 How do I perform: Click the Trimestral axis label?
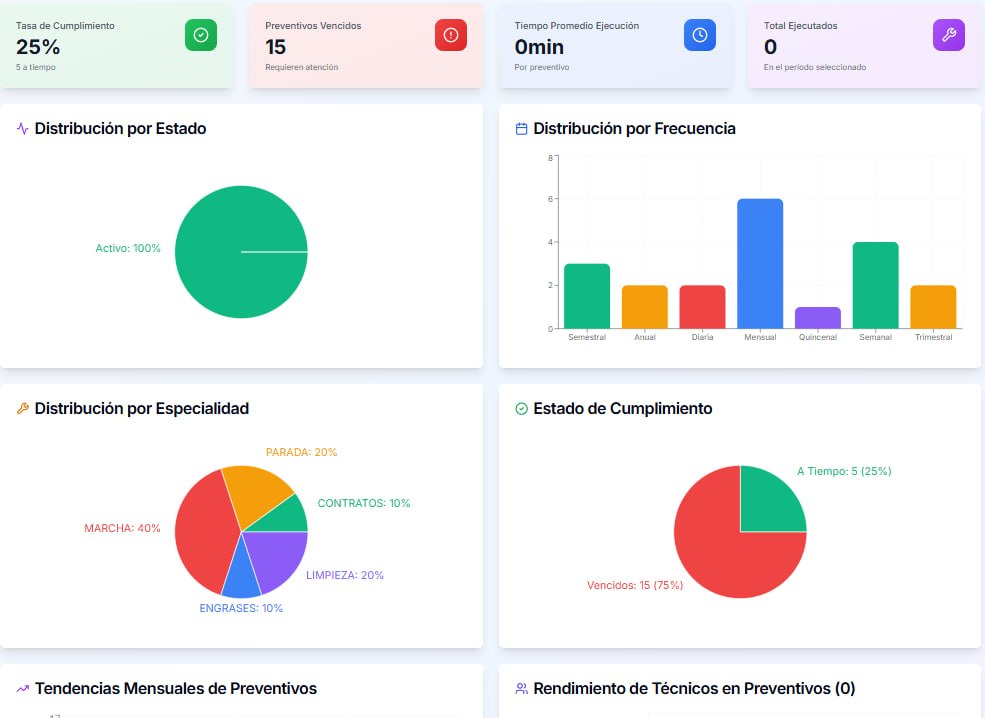pos(933,337)
